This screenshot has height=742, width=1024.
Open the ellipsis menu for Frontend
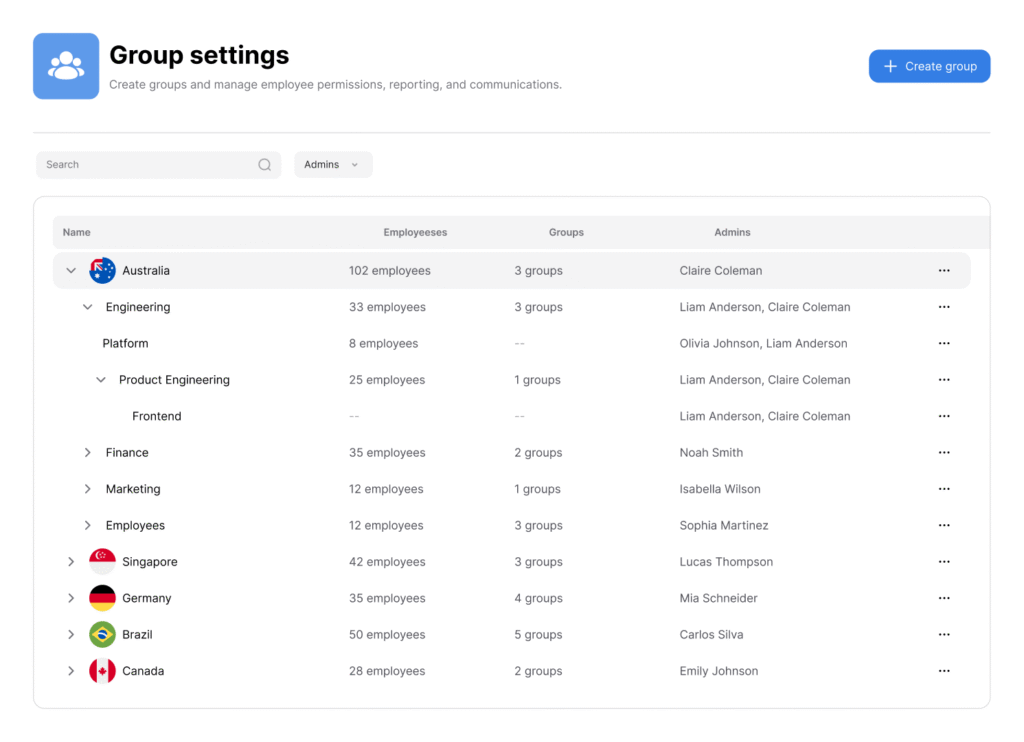[x=944, y=416]
